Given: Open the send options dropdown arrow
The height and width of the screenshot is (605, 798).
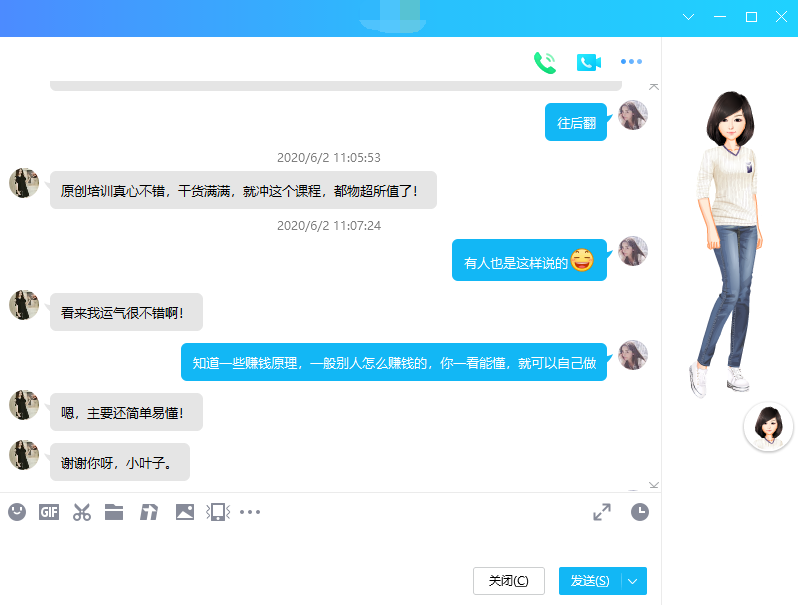Looking at the screenshot, I should 634,581.
